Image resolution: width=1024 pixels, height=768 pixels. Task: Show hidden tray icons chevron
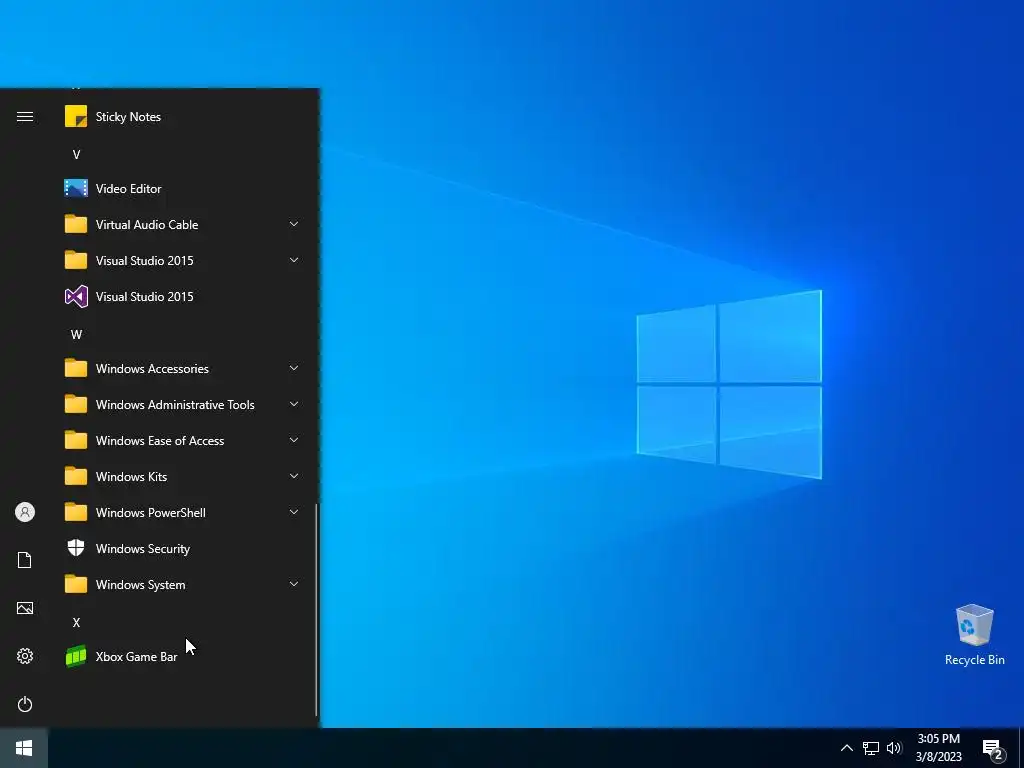point(846,748)
